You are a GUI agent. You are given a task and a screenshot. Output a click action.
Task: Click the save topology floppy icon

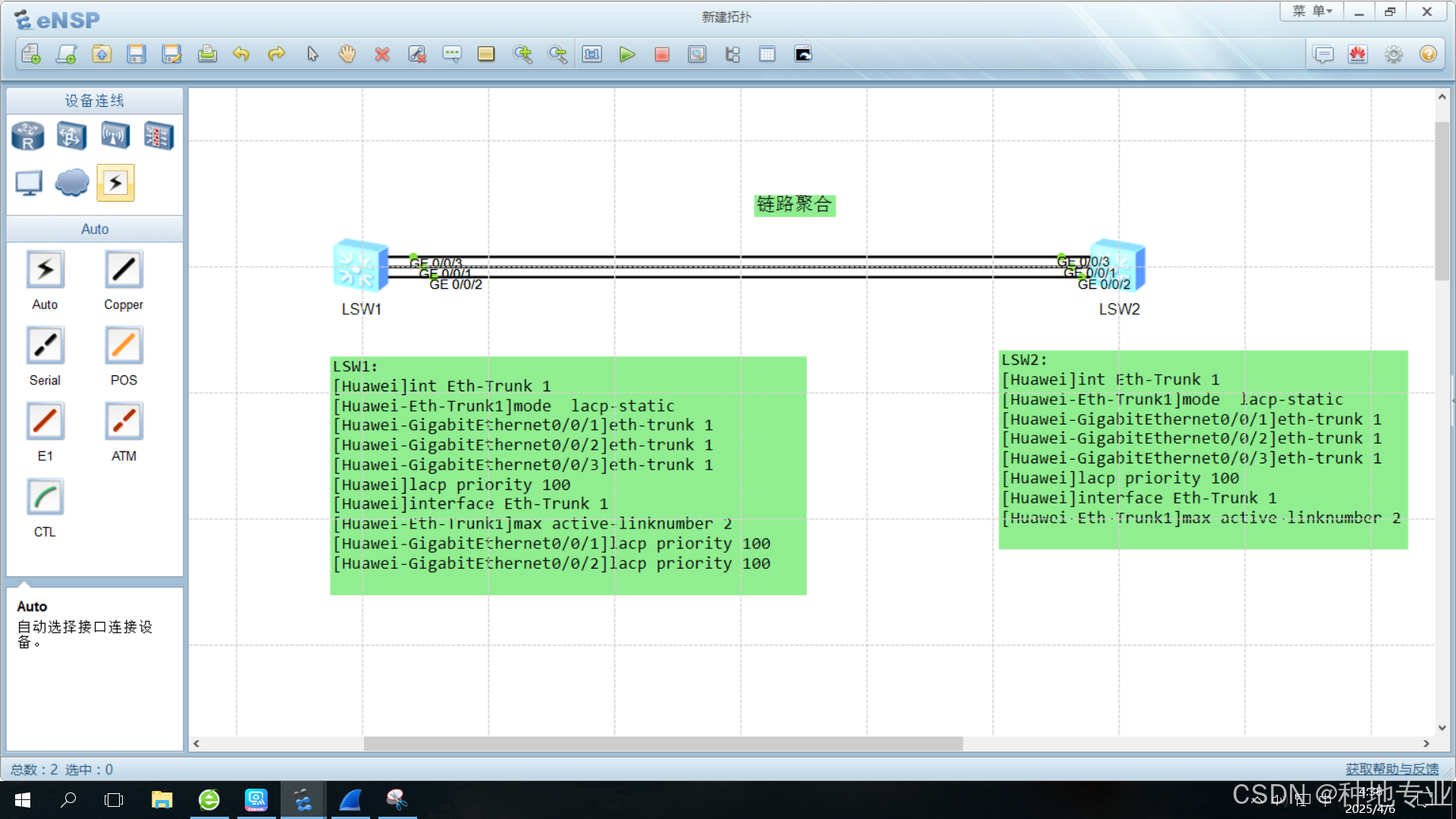[x=136, y=55]
